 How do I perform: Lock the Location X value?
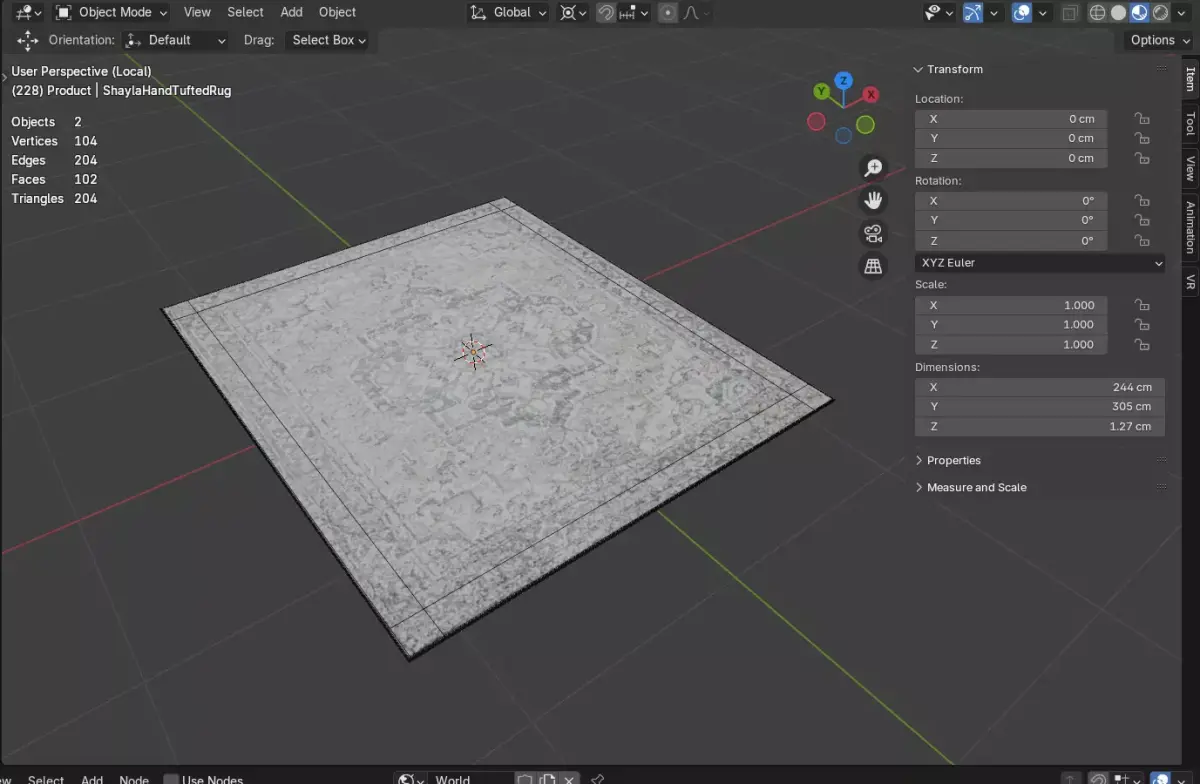1141,118
